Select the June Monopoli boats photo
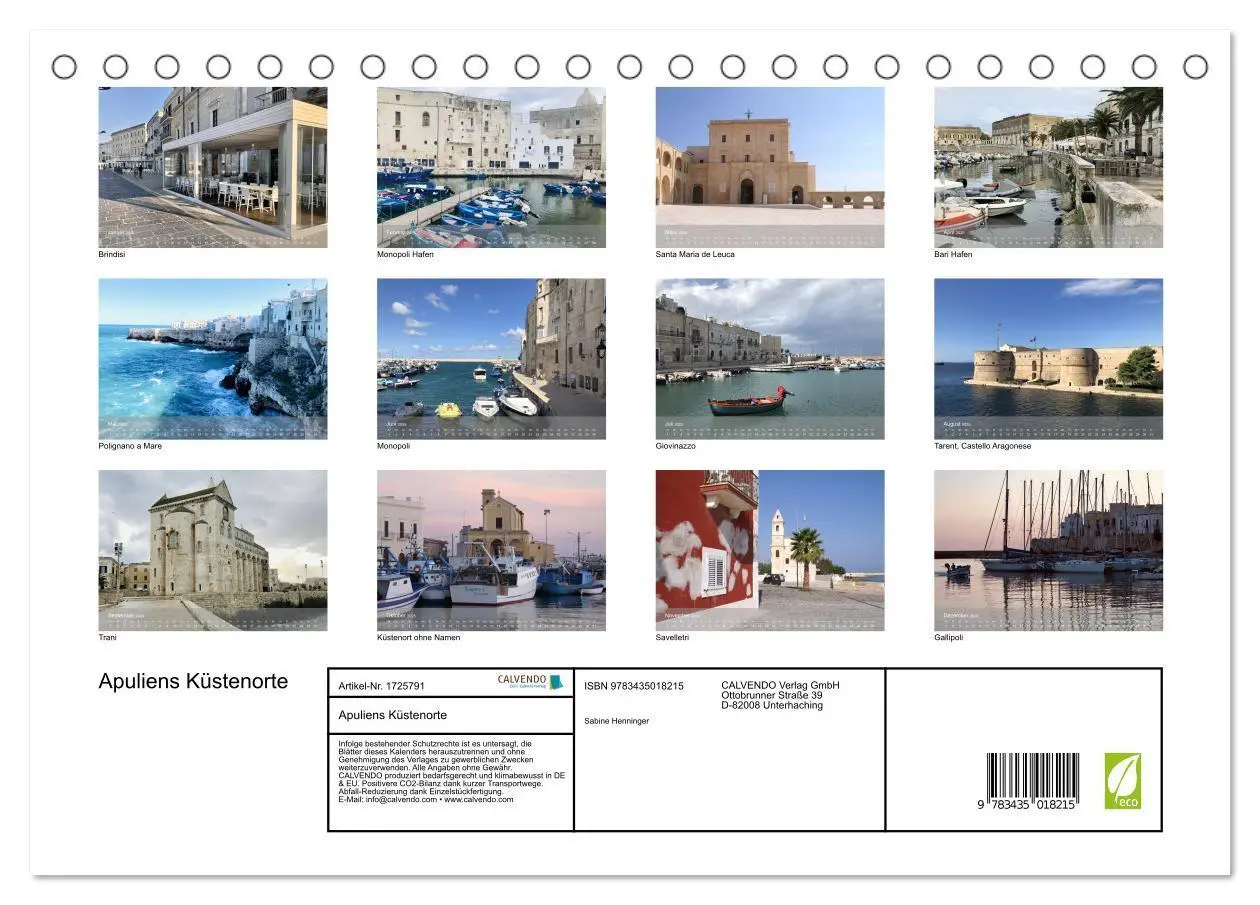Screen dimensions: 1260x905 [491, 359]
